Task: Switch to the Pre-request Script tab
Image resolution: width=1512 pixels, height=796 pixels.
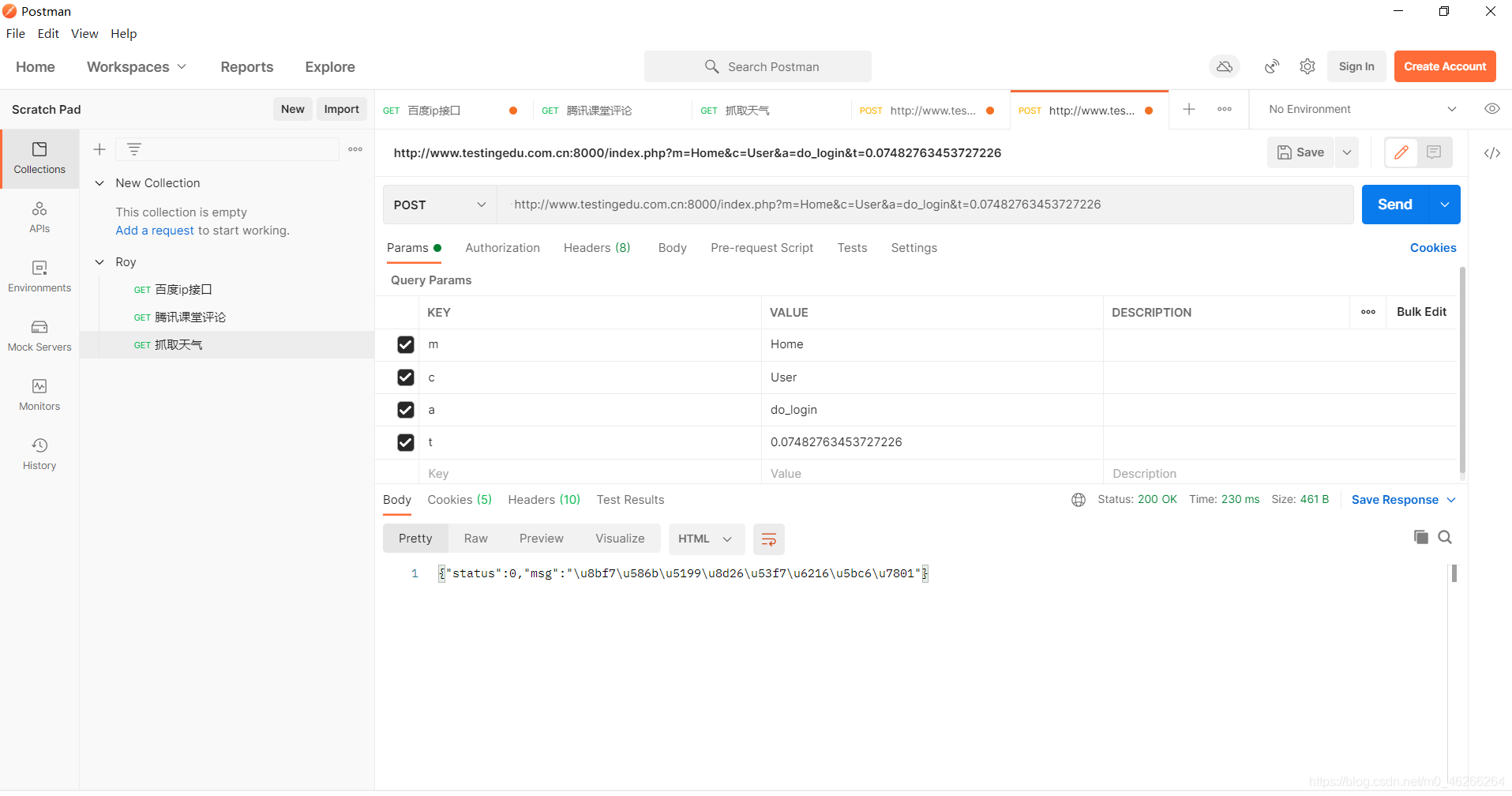Action: click(762, 248)
